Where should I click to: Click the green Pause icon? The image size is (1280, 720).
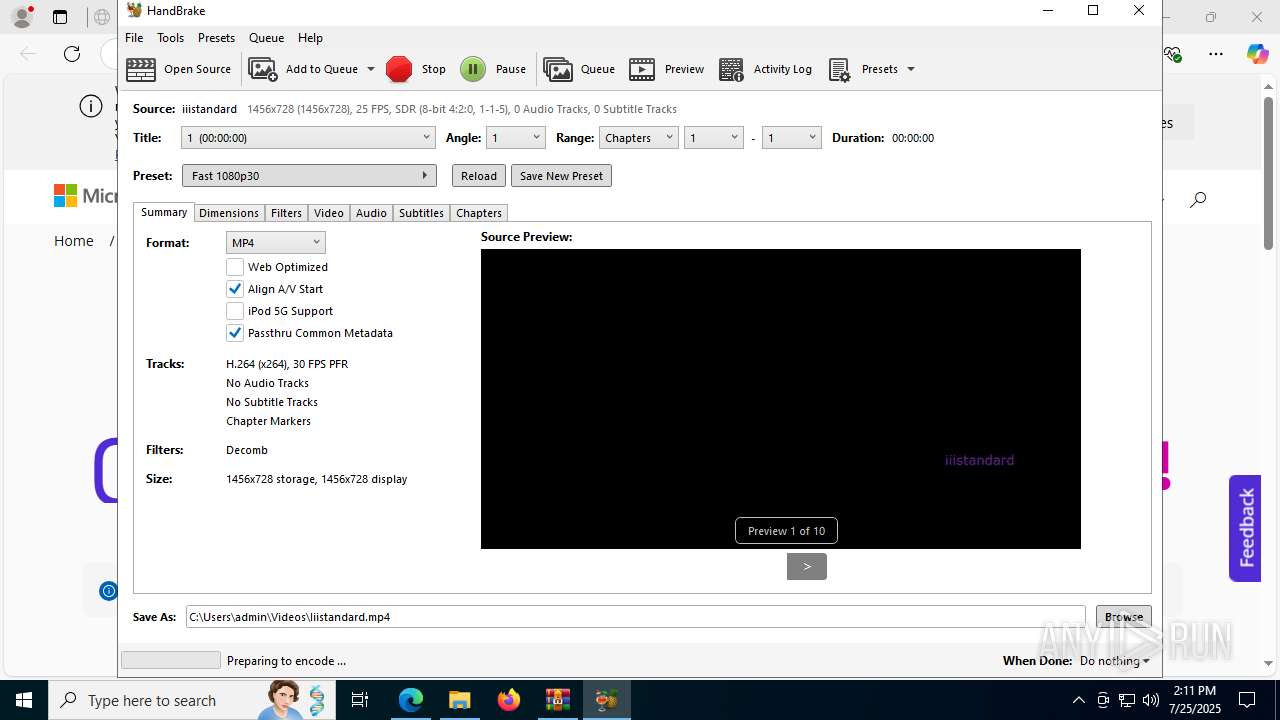[x=473, y=69]
